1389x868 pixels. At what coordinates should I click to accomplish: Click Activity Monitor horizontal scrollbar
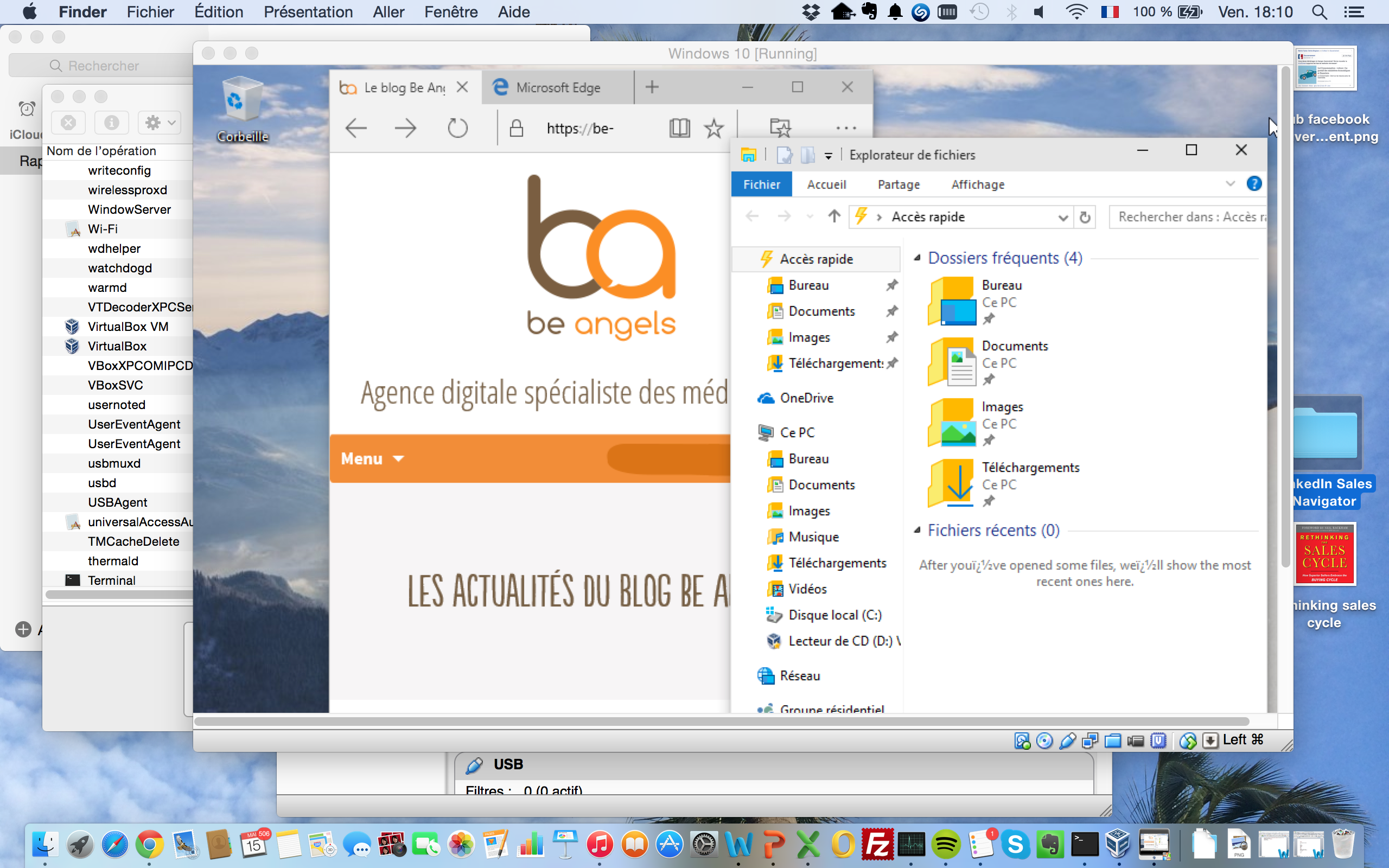(x=119, y=595)
